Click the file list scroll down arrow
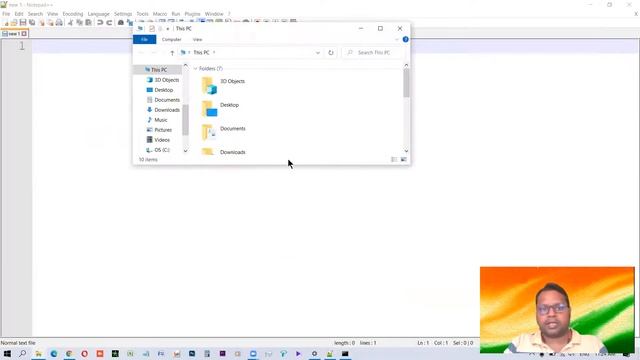Screen dimensions: 640x360 coord(406,151)
